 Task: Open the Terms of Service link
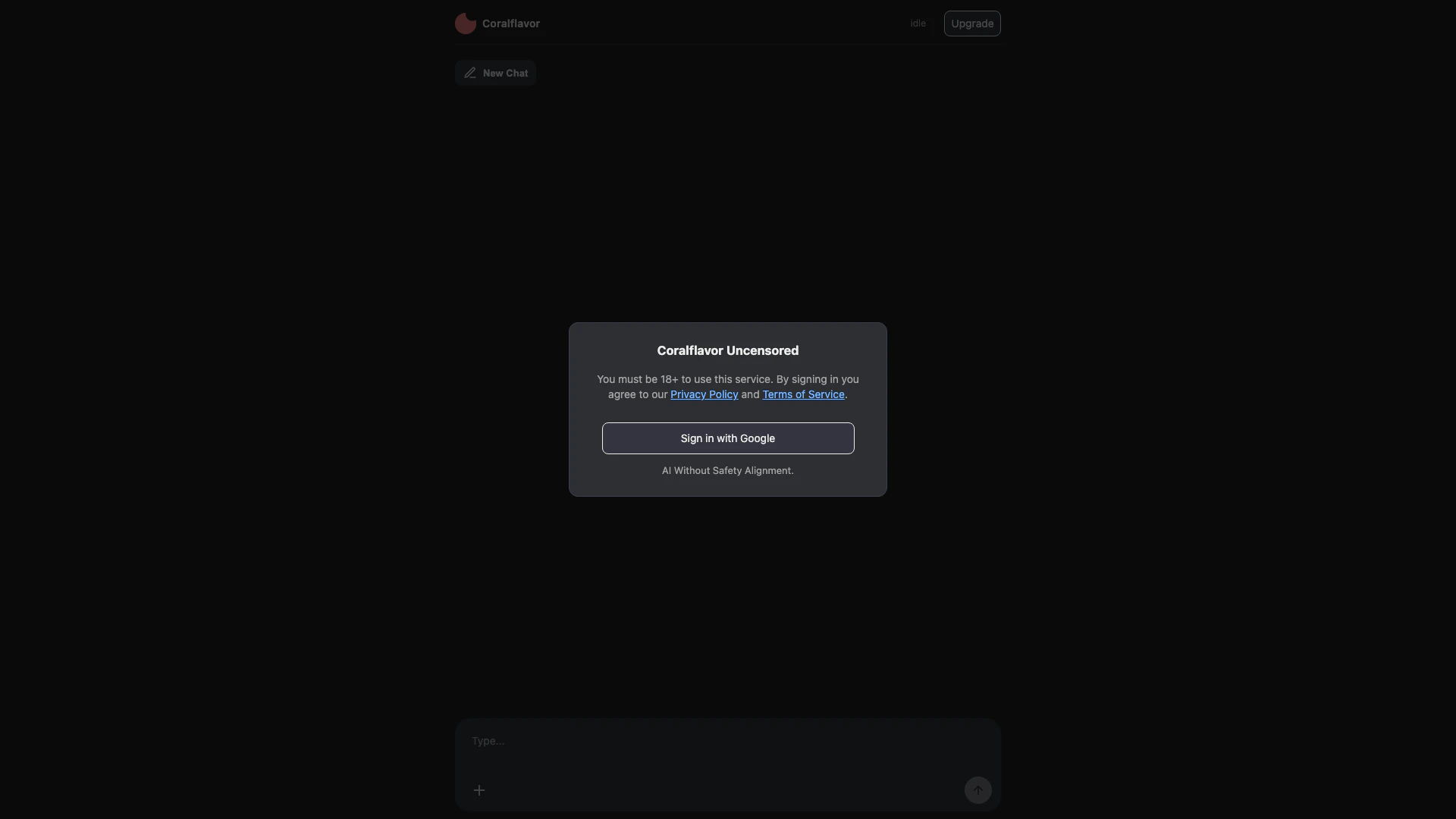pos(803,394)
